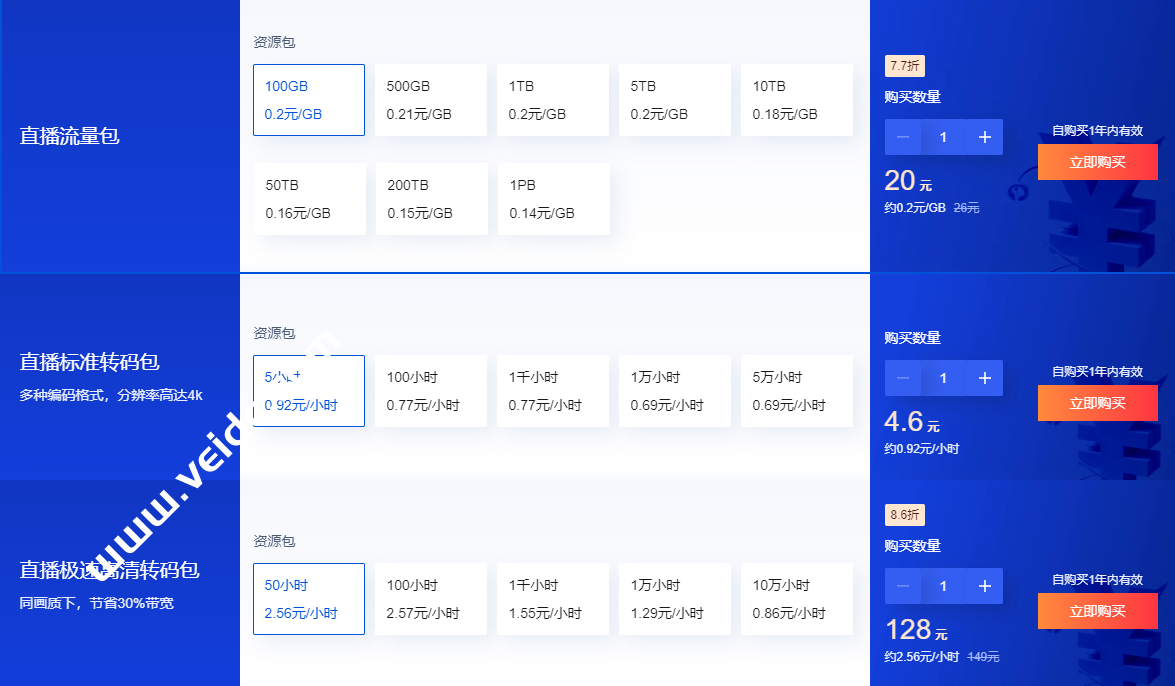Click the 128元 price
1175x686 pixels.
tap(916, 630)
